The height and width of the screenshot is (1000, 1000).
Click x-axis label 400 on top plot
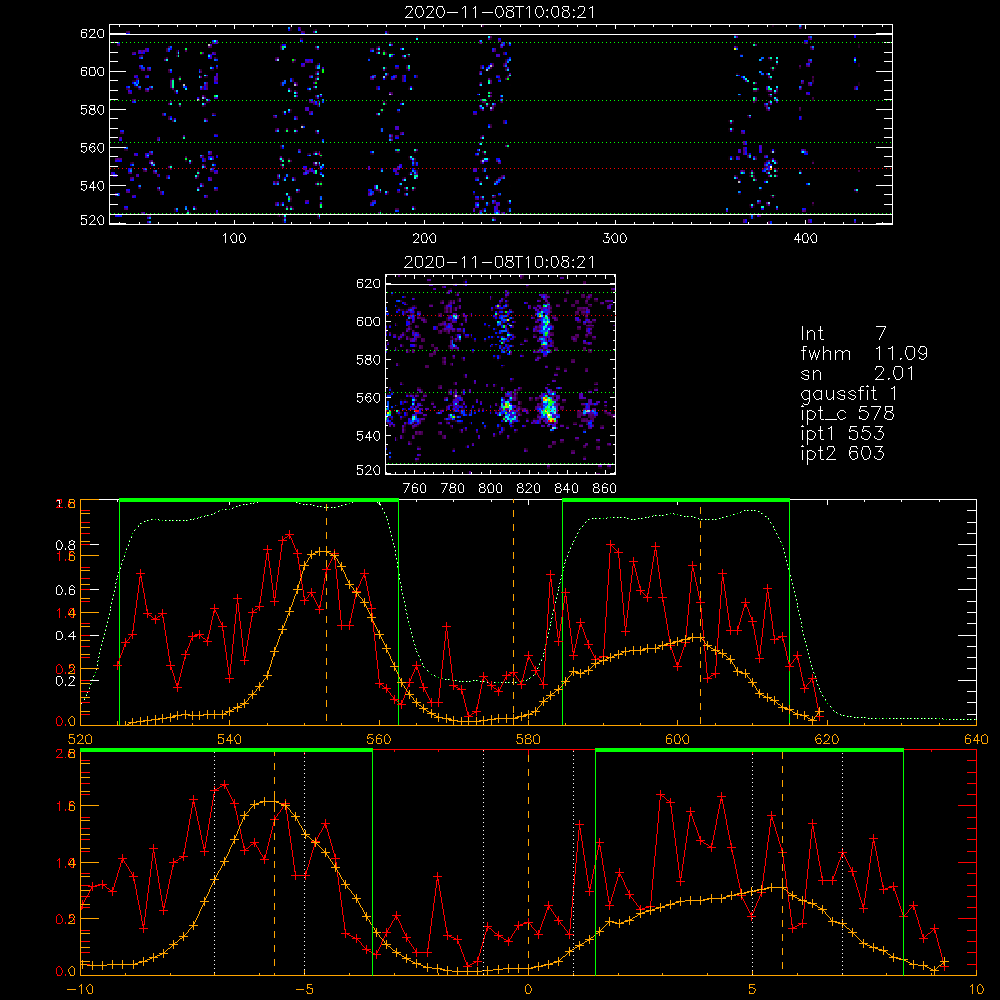pyautogui.click(x=805, y=239)
